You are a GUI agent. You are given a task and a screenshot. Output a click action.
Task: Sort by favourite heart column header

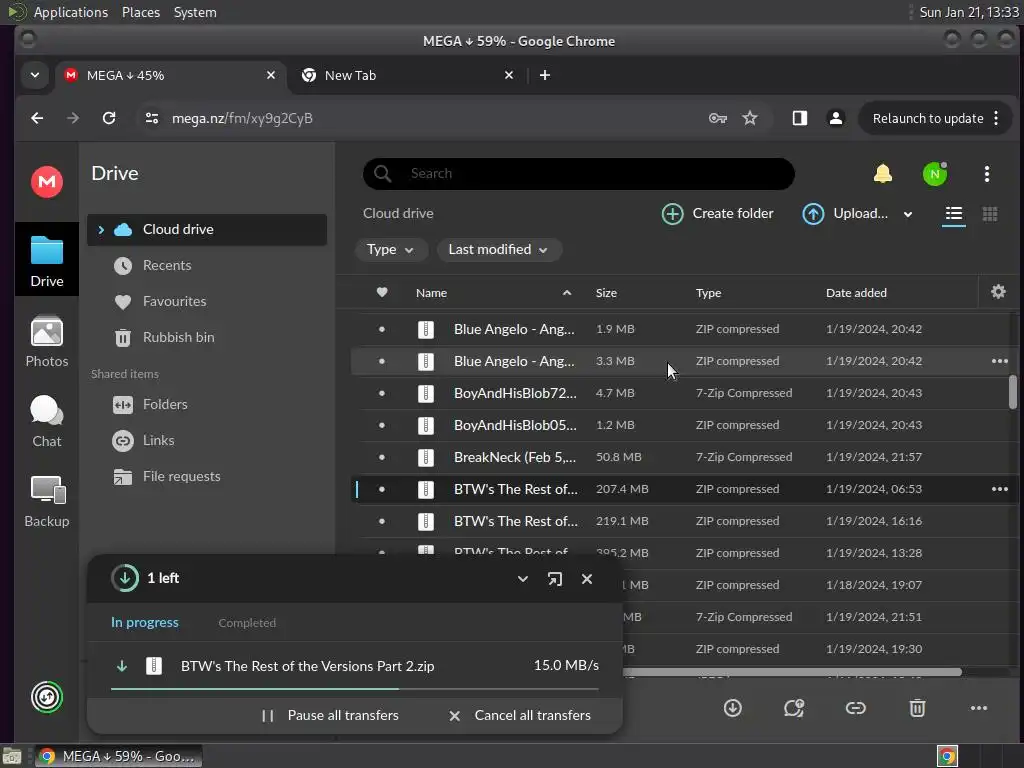[382, 293]
